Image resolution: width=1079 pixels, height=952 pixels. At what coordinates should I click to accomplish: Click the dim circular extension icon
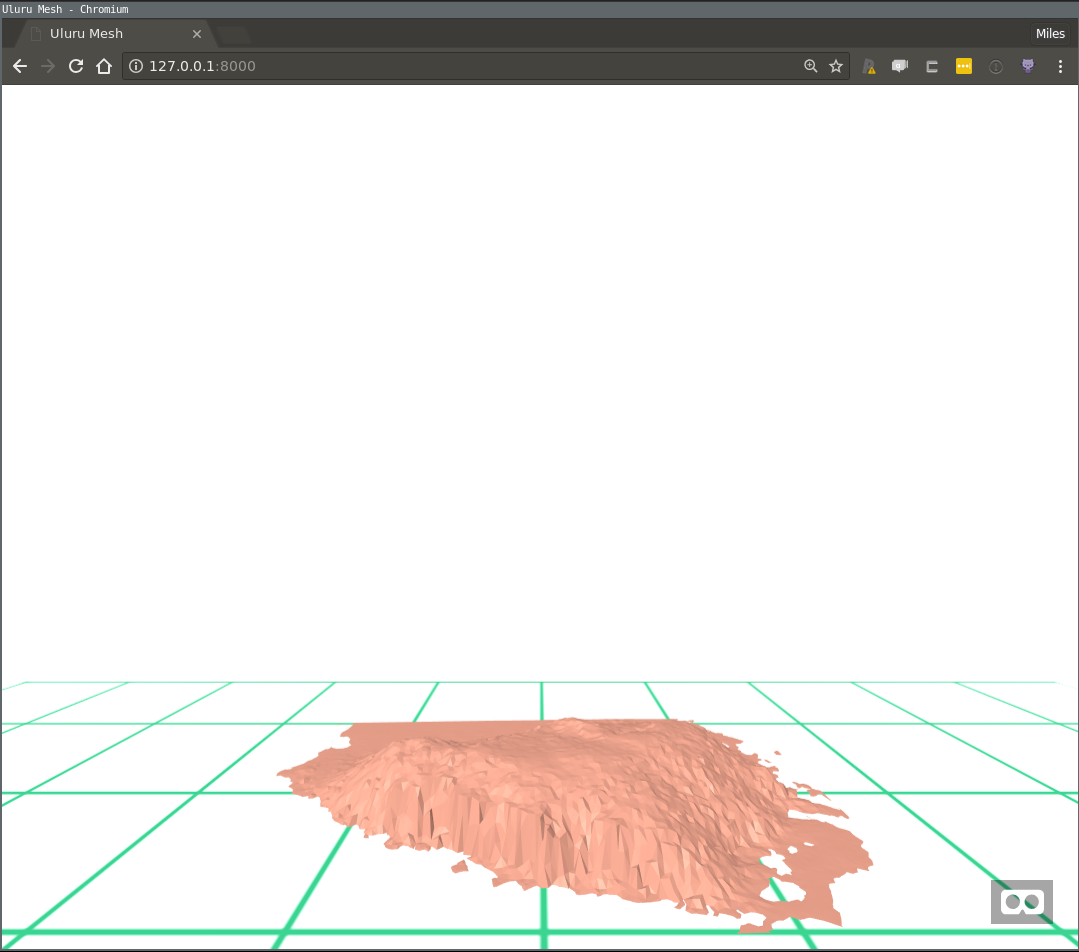point(996,67)
